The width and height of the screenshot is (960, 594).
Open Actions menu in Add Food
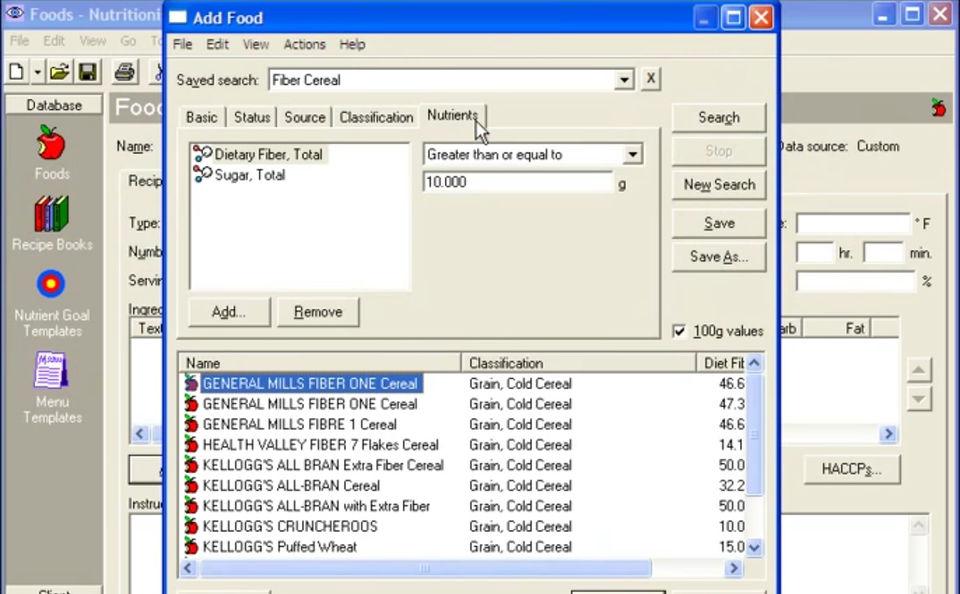(304, 44)
